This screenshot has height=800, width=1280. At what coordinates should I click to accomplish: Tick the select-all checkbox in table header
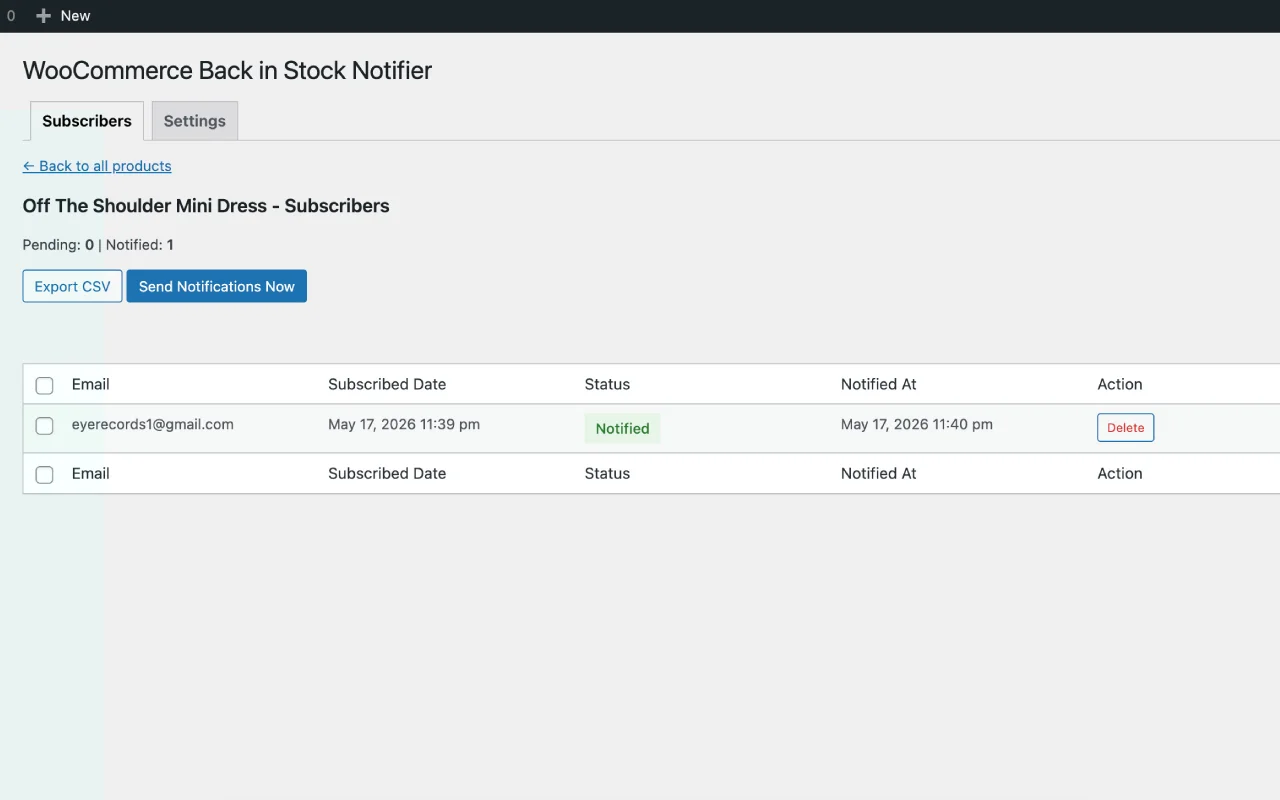[x=44, y=385]
